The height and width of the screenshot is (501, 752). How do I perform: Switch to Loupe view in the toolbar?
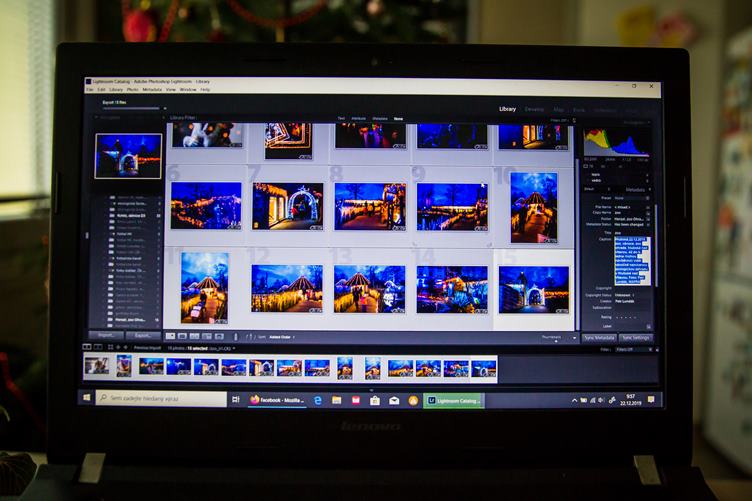(x=182, y=337)
